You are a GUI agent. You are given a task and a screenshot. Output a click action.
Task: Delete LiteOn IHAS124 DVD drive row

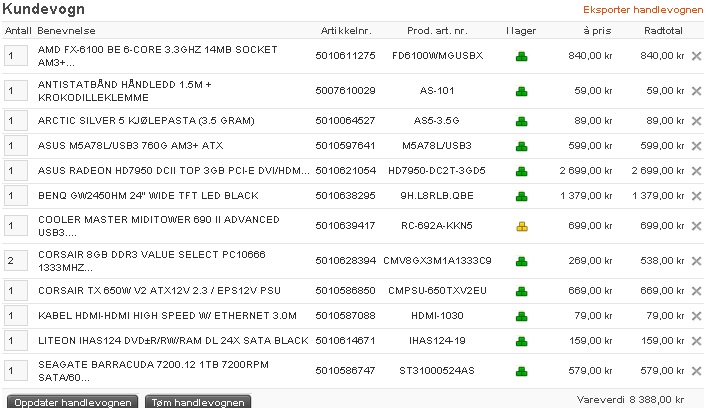point(696,341)
